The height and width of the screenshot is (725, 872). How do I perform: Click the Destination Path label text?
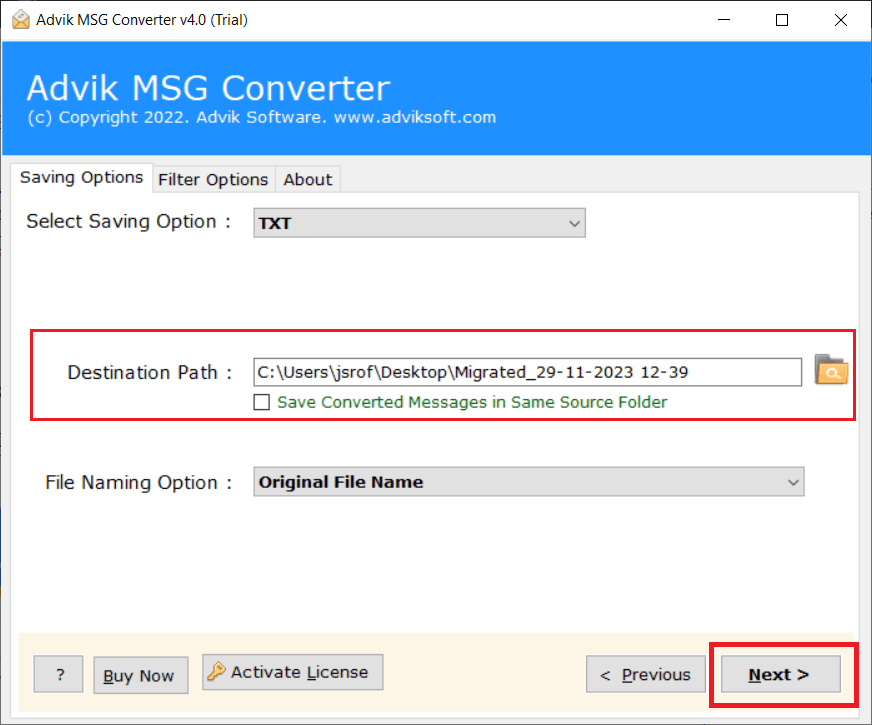(149, 373)
